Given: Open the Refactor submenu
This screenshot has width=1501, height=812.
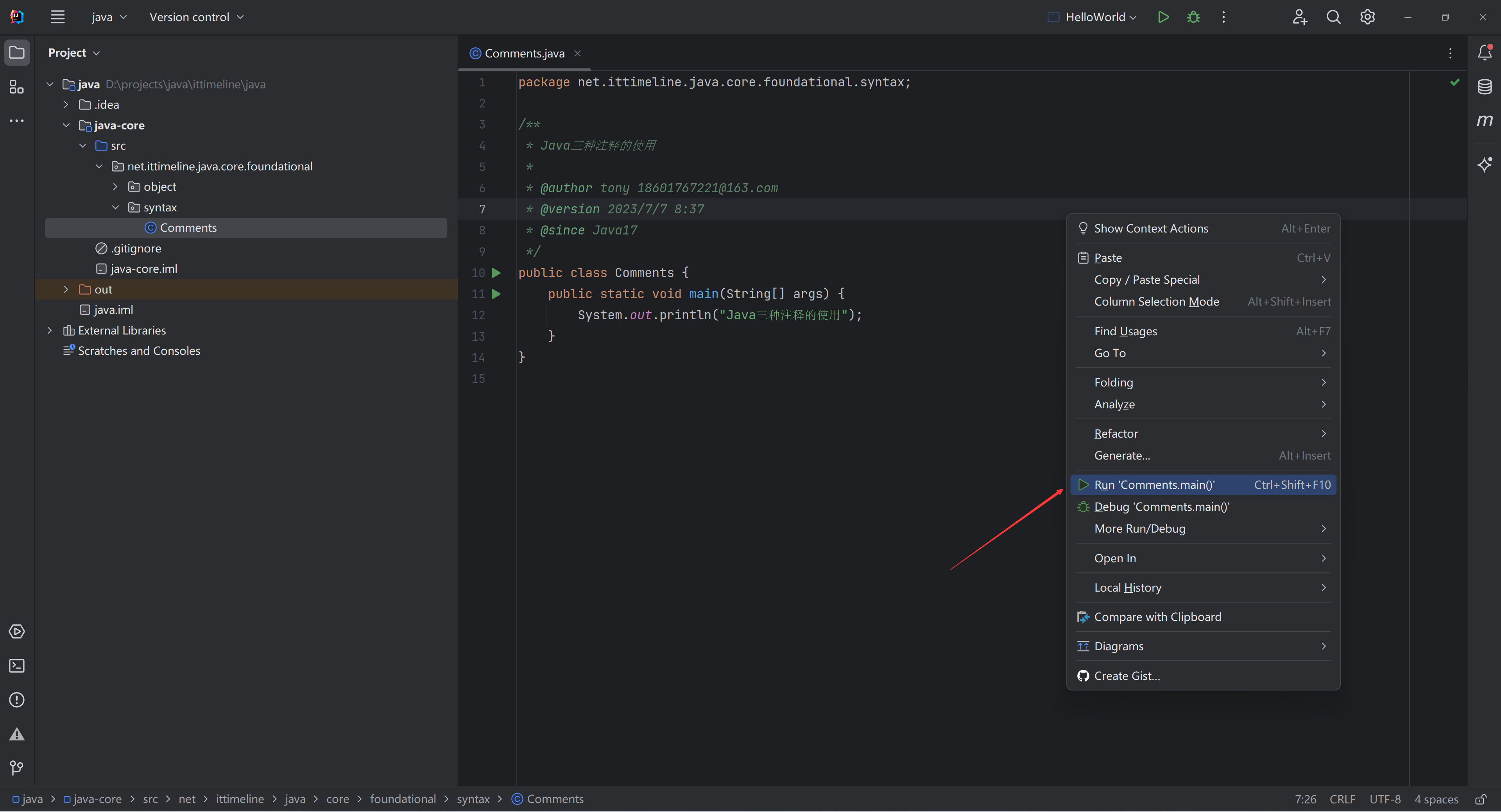Looking at the screenshot, I should pos(1203,433).
